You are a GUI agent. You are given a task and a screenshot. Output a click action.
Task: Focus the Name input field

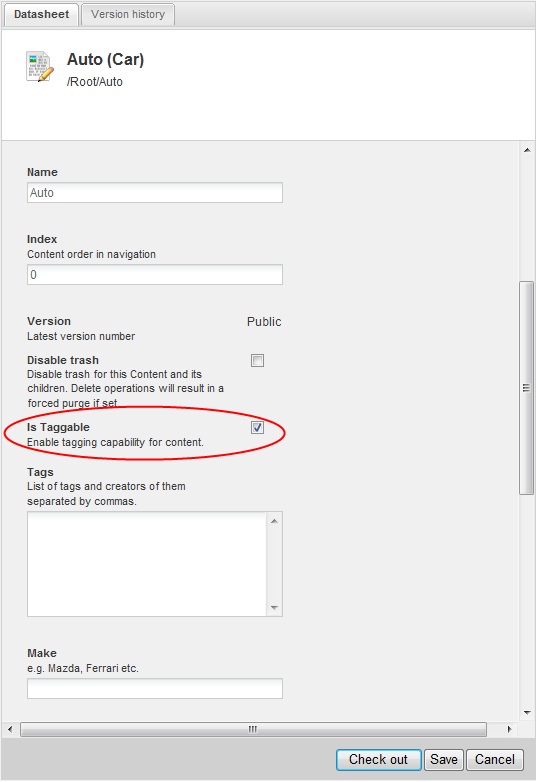(155, 193)
